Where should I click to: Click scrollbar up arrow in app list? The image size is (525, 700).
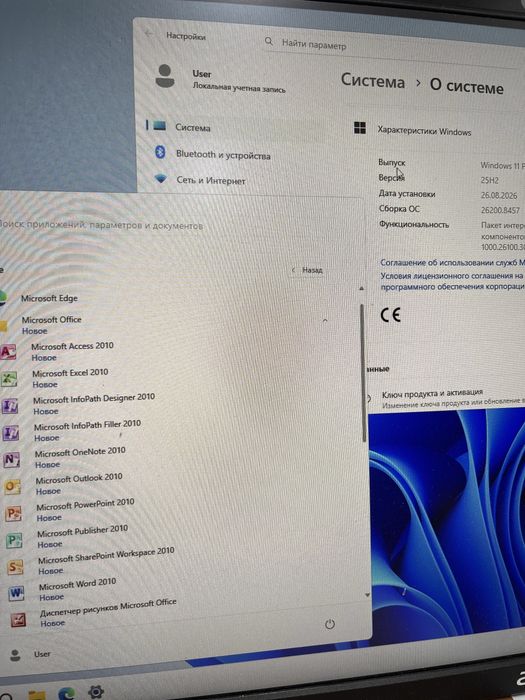tap(362, 289)
